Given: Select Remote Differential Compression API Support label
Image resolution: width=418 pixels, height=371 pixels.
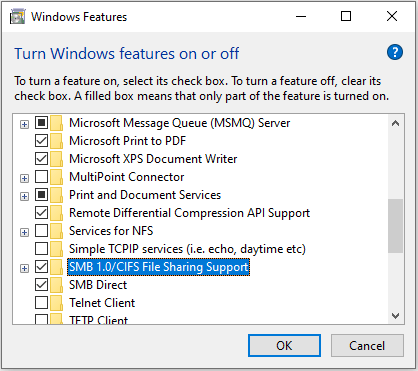Looking at the screenshot, I should tap(189, 213).
